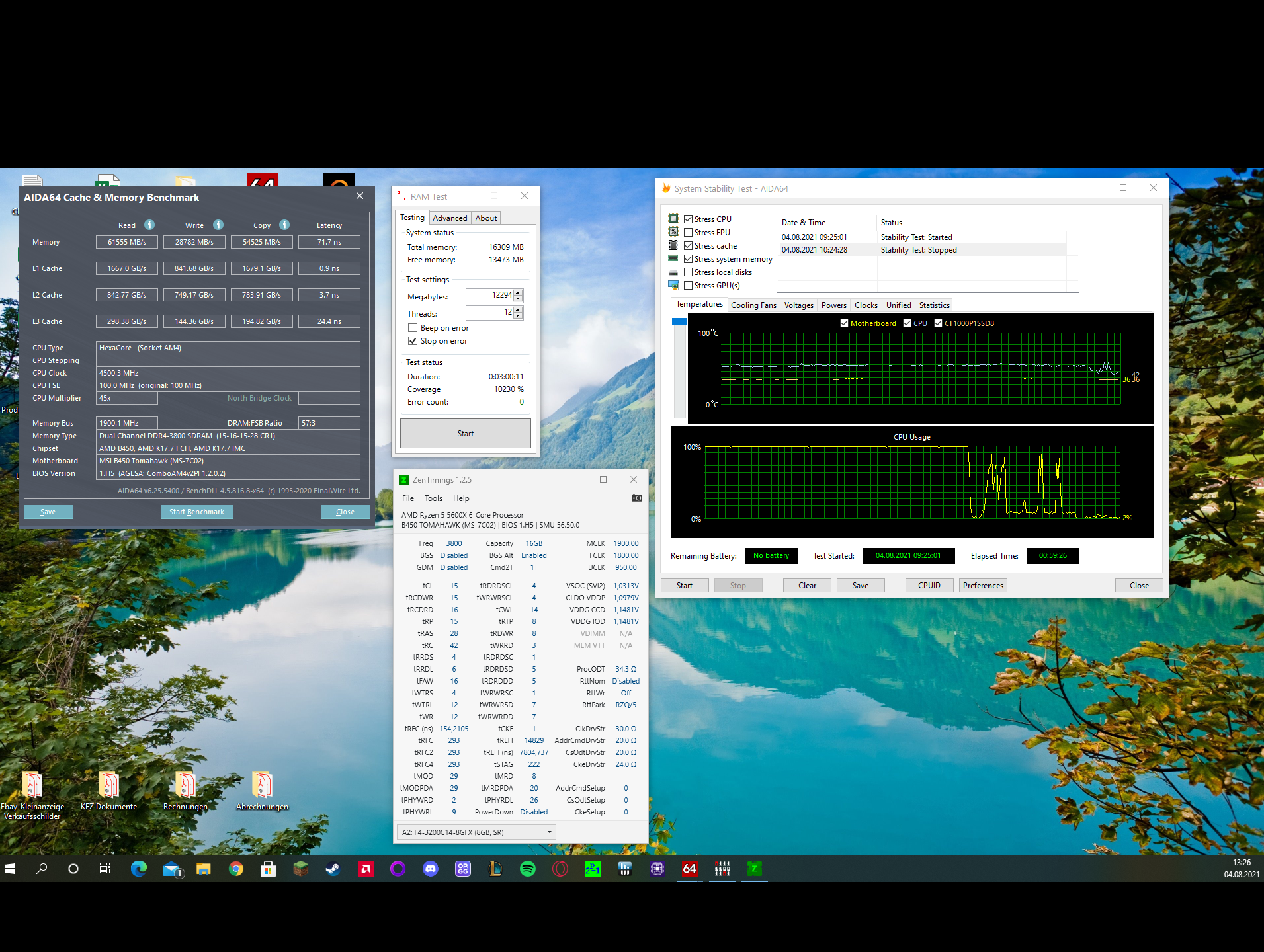Open the Tools menu in ZenTimings
The width and height of the screenshot is (1264, 952).
[x=433, y=498]
